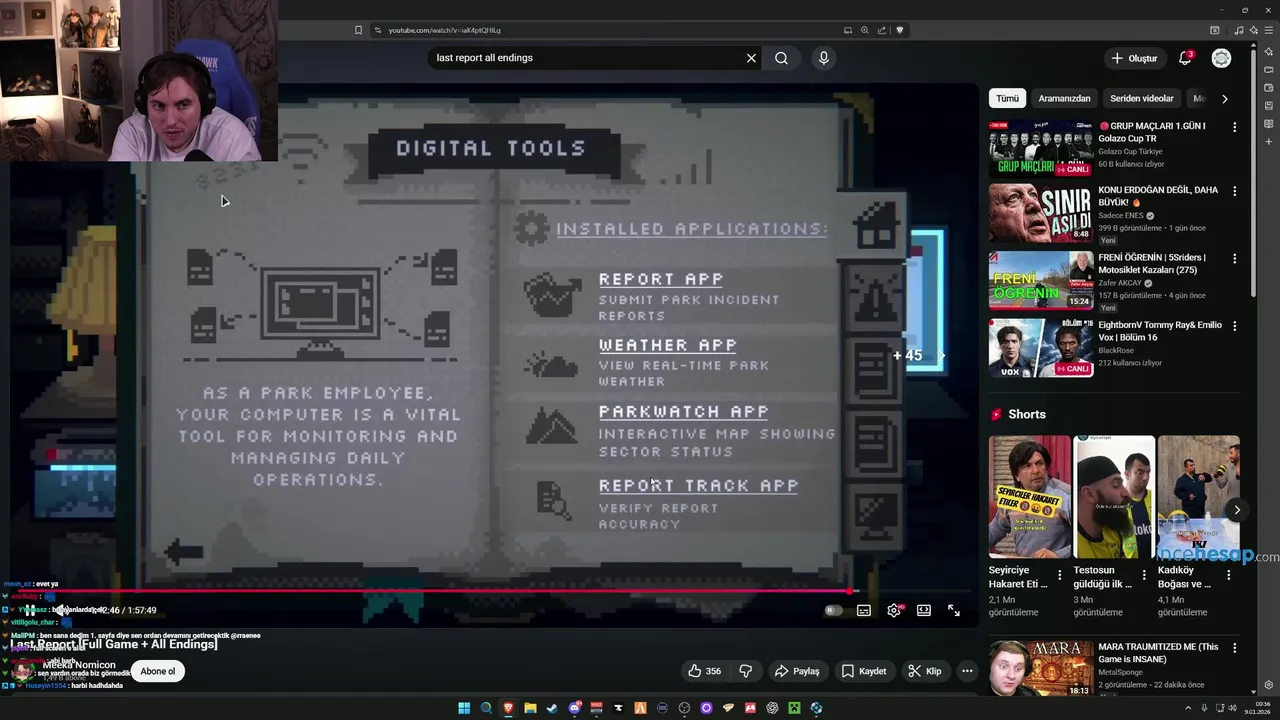Open Brave browser in taskbar

(508, 708)
